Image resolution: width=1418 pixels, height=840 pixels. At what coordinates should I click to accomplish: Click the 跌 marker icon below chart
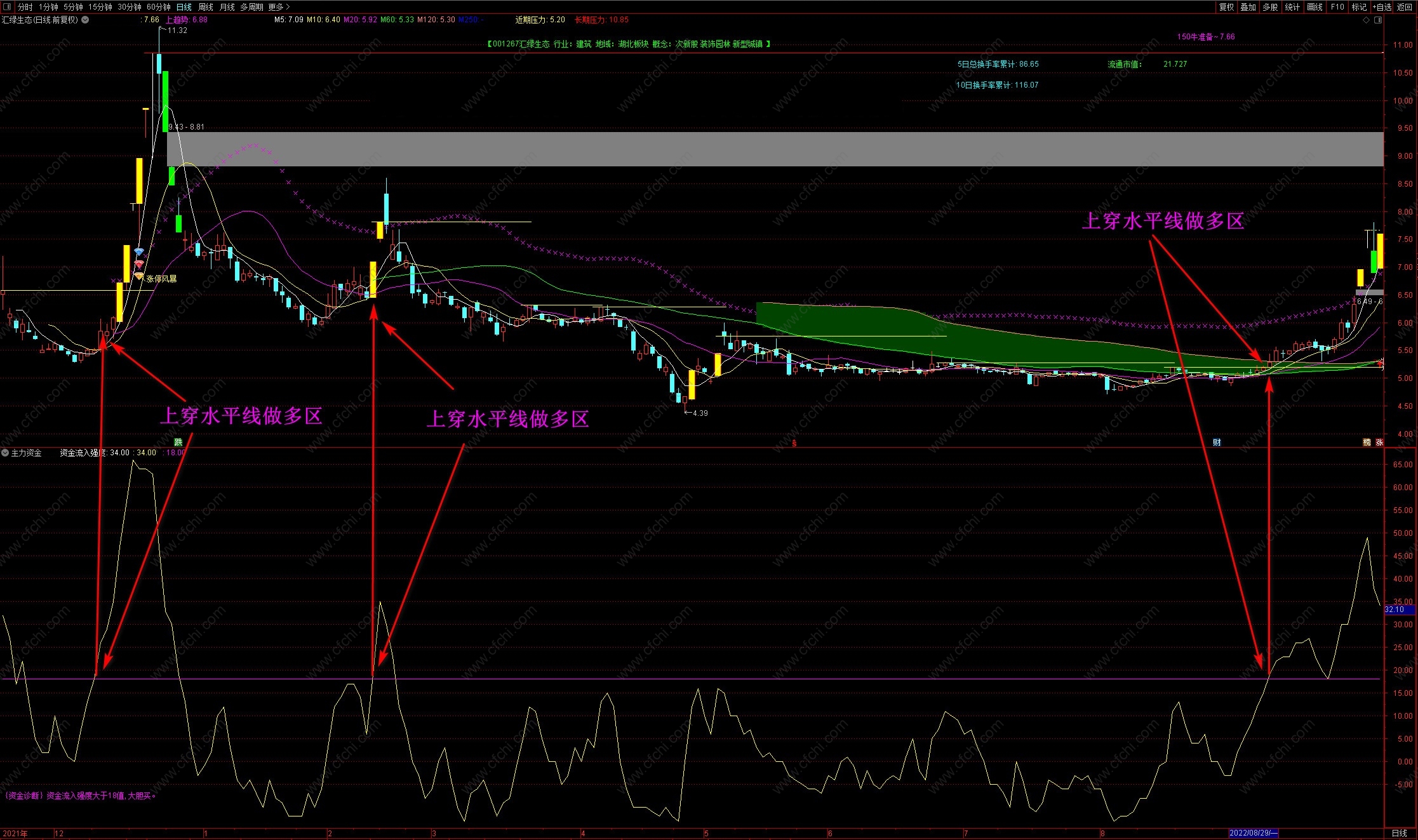coord(178,442)
